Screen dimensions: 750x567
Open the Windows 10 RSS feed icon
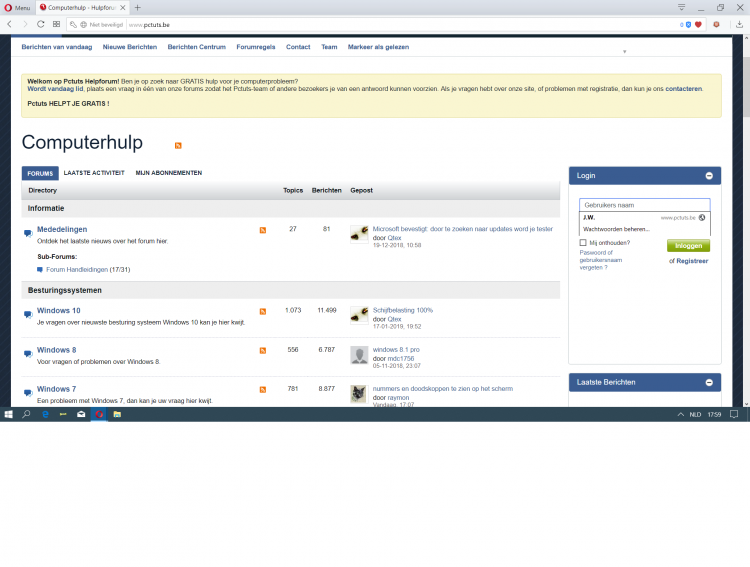click(263, 311)
